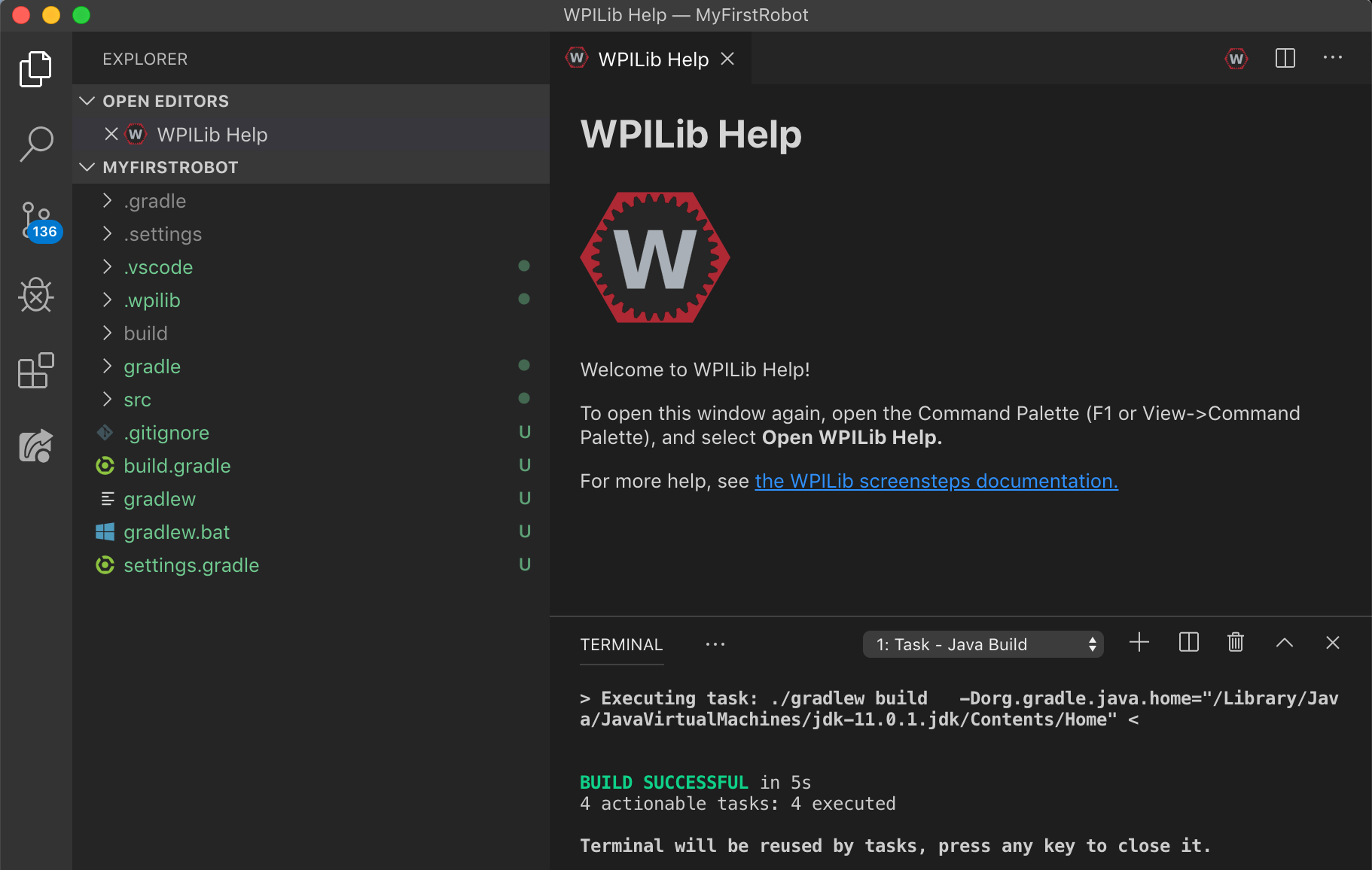Open editor More Actions ellipsis menu
The image size is (1372, 870).
pos(1333,58)
